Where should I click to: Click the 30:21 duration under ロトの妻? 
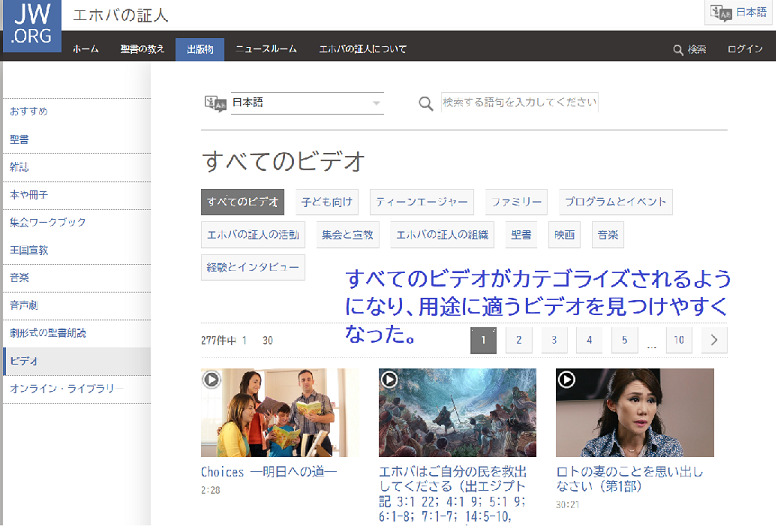coord(567,504)
